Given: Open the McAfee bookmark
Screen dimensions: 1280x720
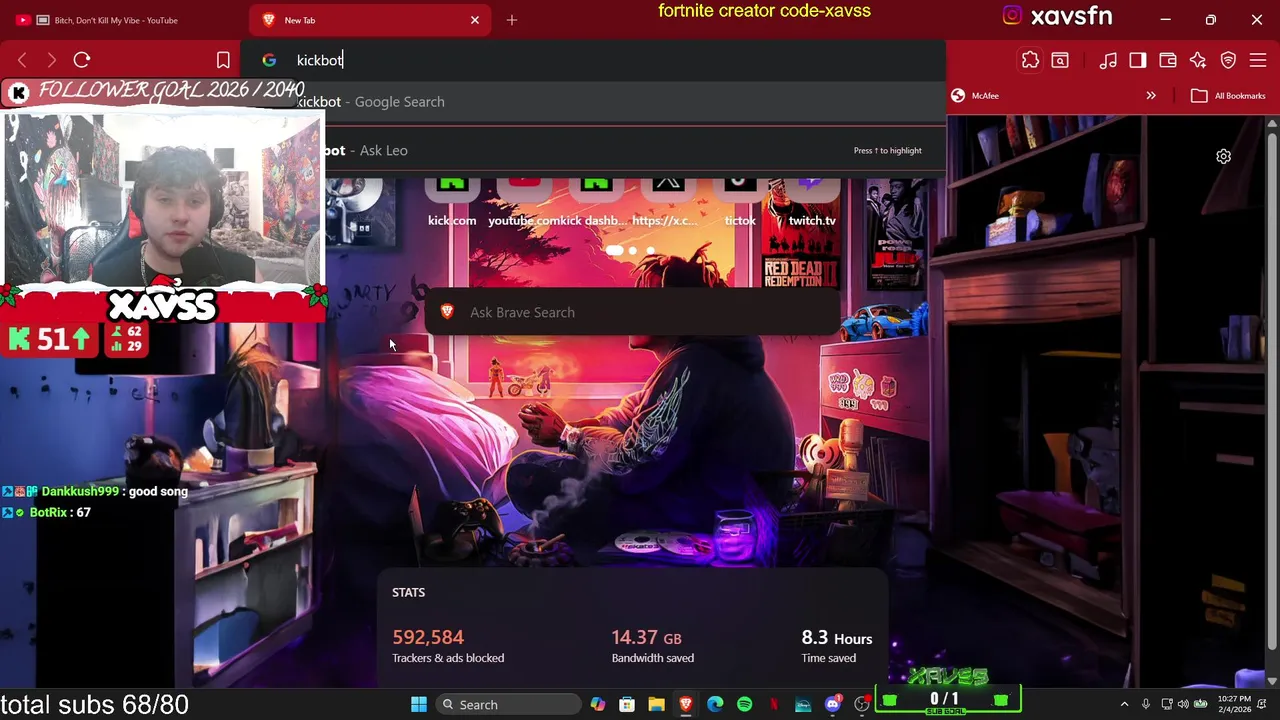Looking at the screenshot, I should (975, 96).
